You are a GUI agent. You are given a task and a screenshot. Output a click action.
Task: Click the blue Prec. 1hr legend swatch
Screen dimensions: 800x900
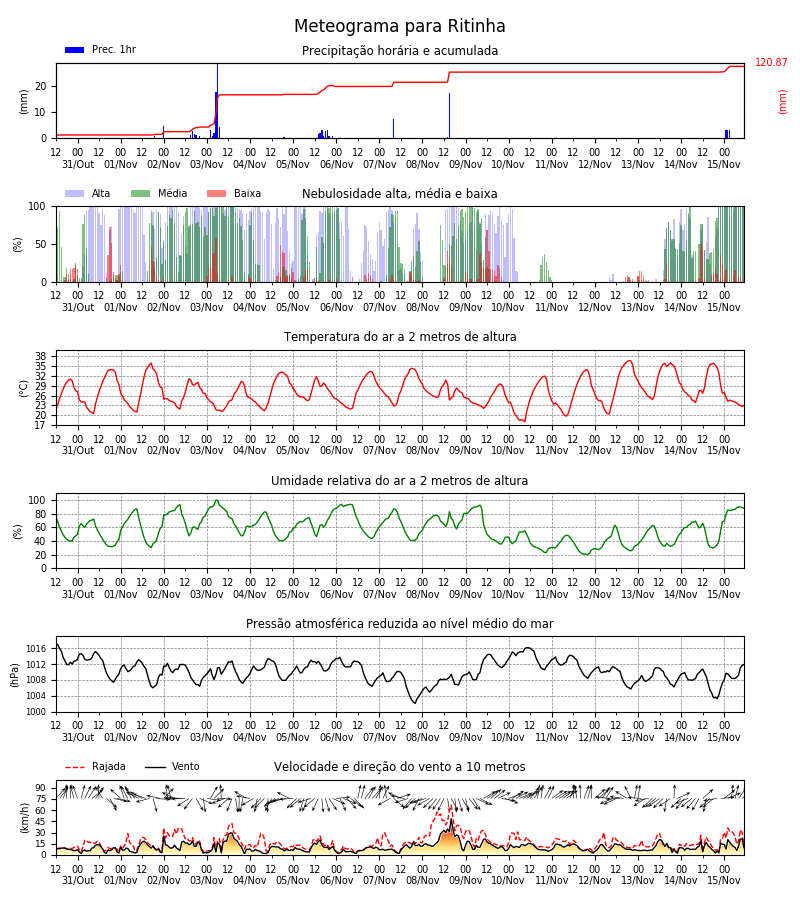[75, 50]
